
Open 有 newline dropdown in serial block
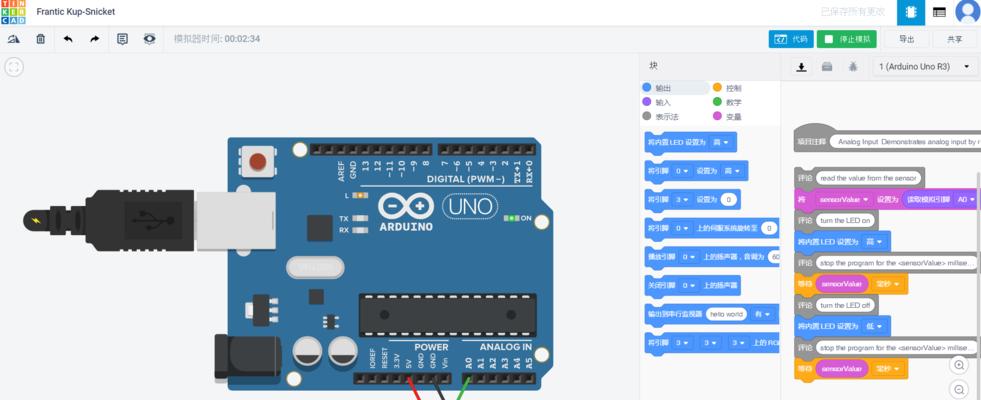(x=761, y=314)
